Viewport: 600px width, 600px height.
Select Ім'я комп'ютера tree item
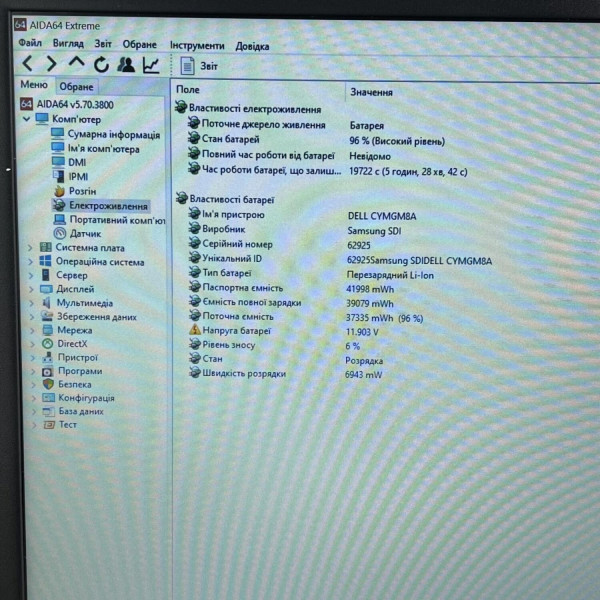95,148
